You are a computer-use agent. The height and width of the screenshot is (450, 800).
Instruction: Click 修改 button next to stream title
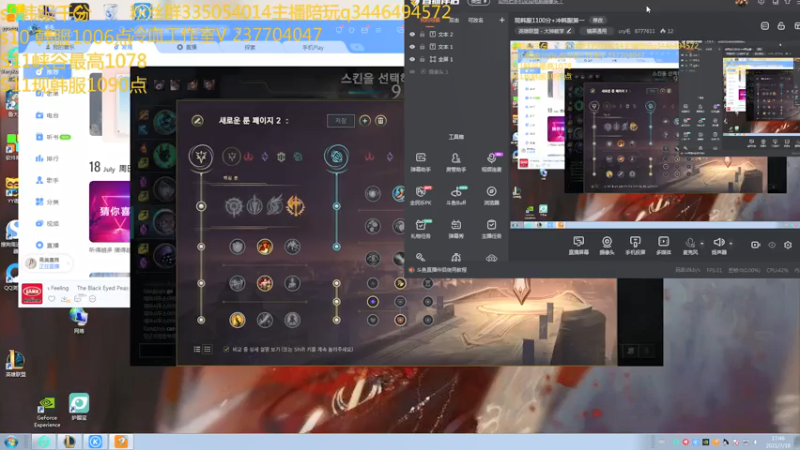coord(597,20)
